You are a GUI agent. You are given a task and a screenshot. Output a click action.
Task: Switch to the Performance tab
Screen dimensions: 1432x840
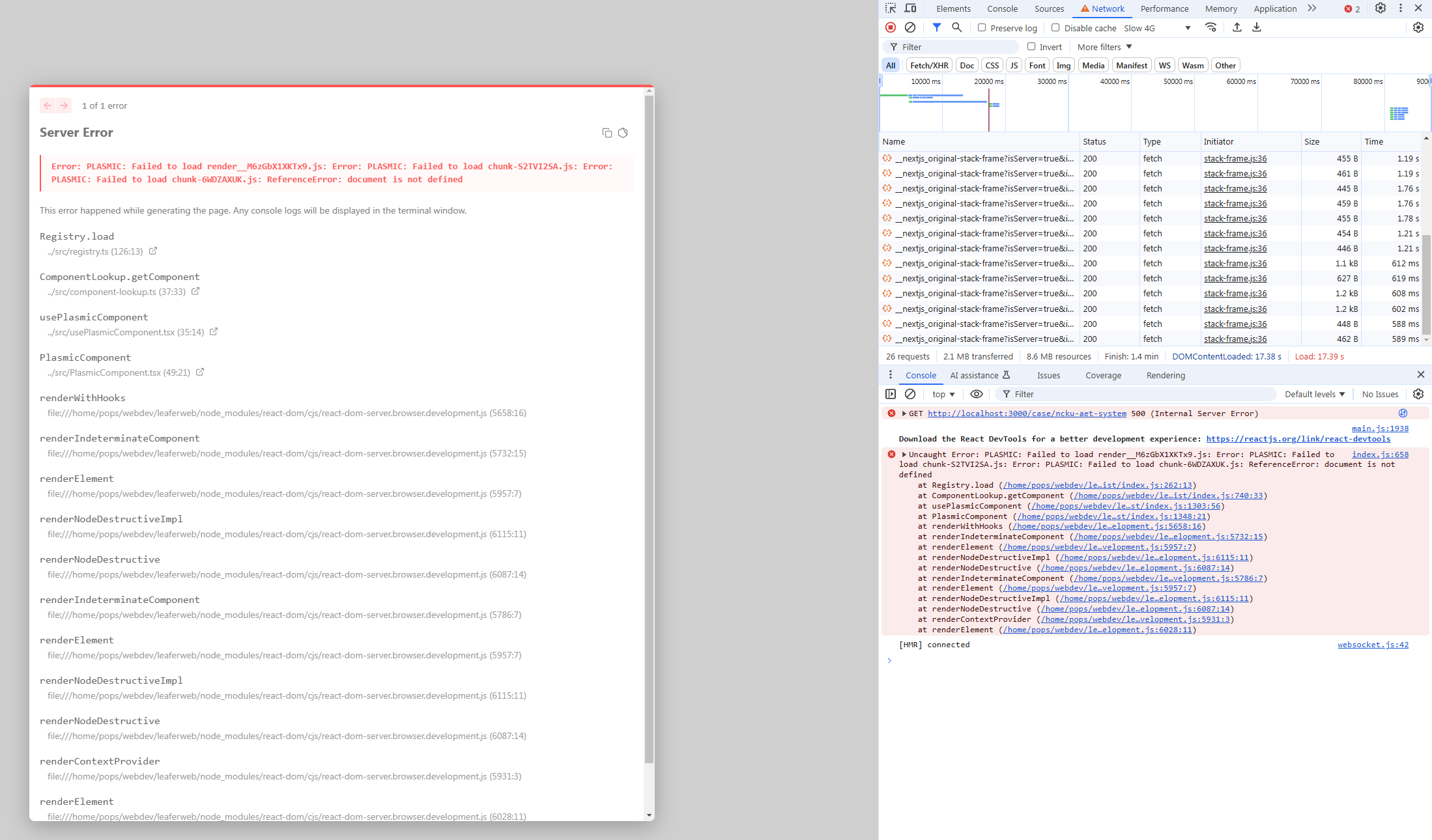point(1164,8)
